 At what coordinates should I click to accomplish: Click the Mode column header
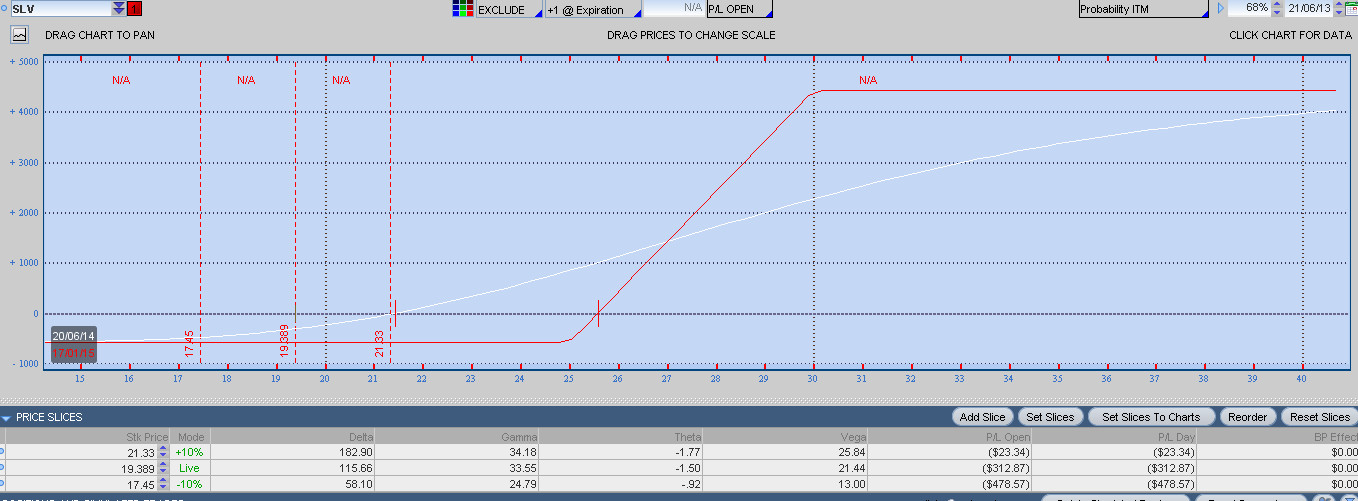(x=189, y=437)
